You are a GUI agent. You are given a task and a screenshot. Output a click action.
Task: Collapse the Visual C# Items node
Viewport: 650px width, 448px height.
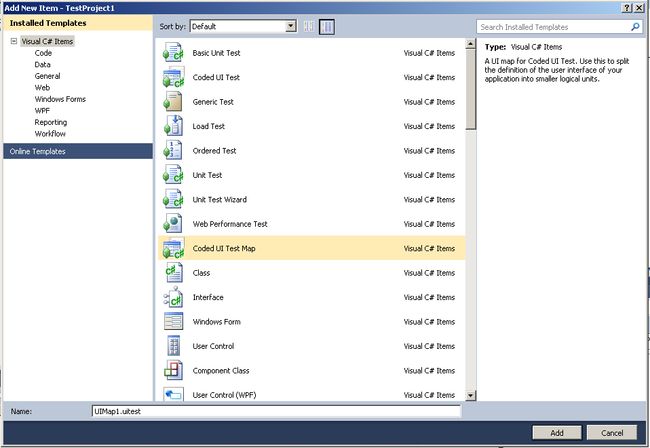(14, 41)
